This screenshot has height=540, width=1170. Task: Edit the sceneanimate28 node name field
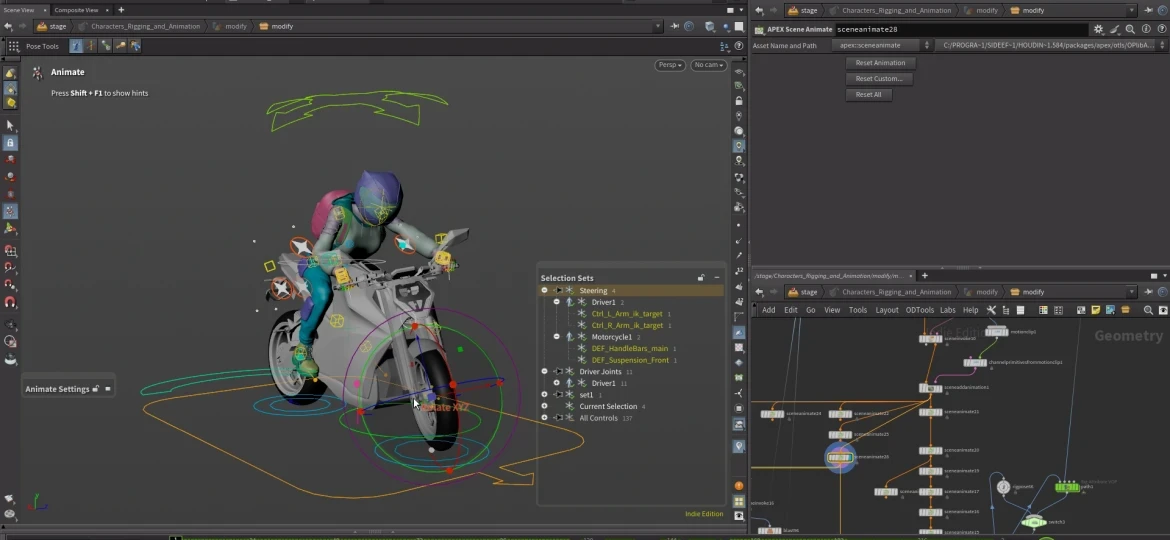tap(961, 30)
